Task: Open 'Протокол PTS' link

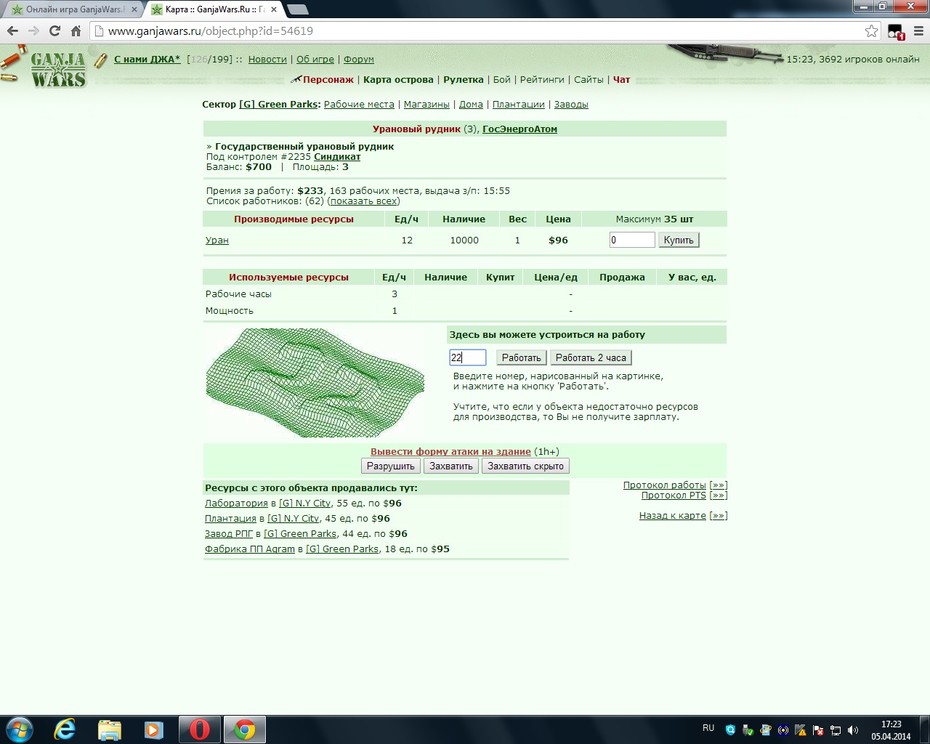Action: click(674, 495)
